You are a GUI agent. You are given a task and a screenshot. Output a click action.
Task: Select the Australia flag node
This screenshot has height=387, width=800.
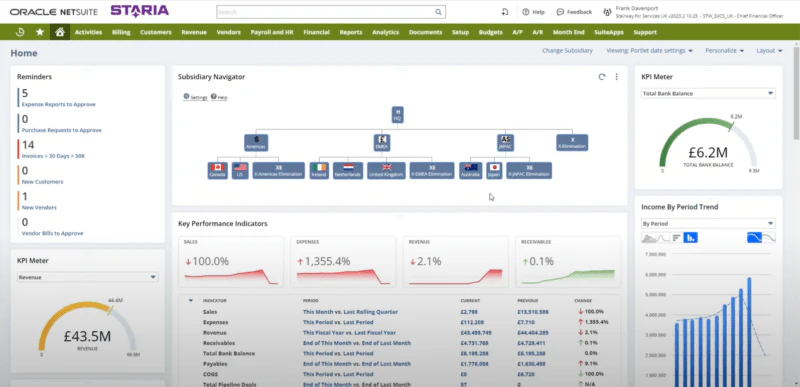pyautogui.click(x=470, y=170)
